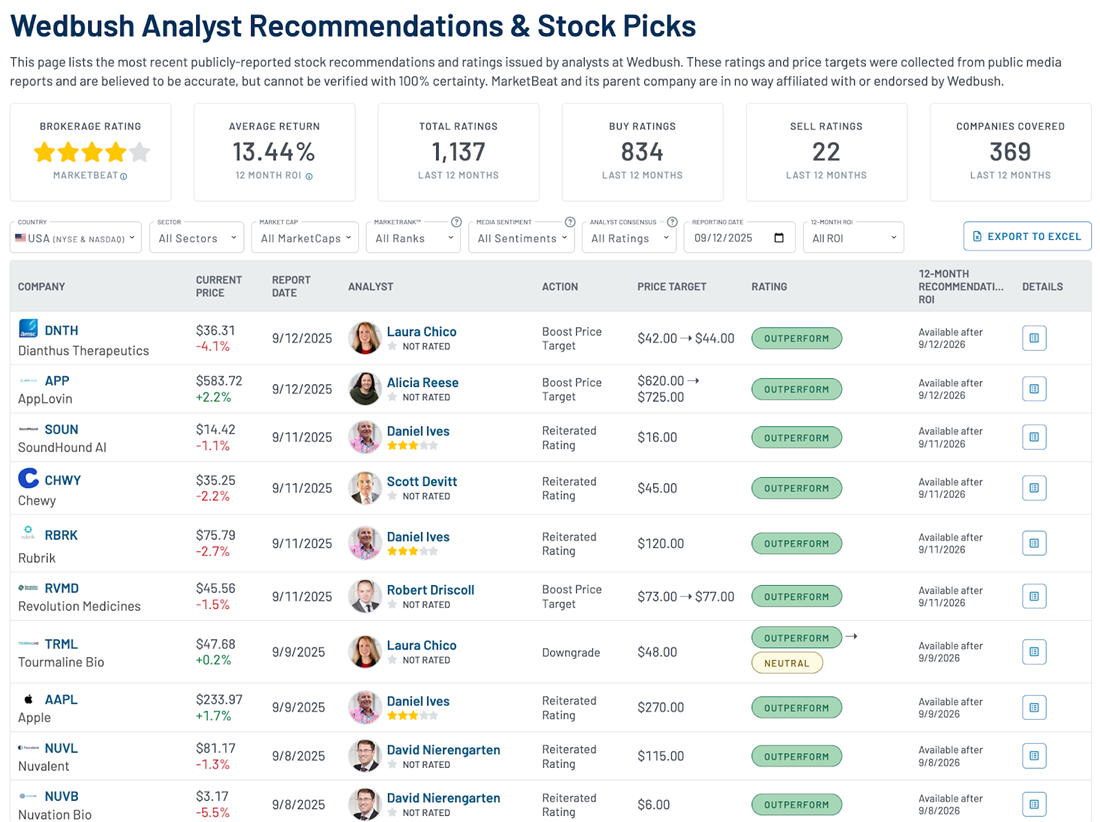1100x822 pixels.
Task: Open the 12-Month ROI filter dropdown
Action: click(853, 238)
